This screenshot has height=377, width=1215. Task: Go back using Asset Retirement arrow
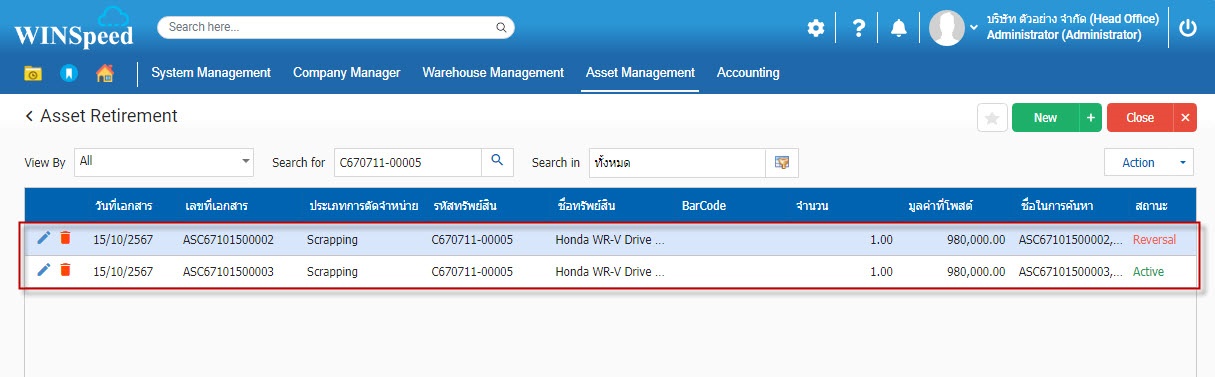click(29, 117)
